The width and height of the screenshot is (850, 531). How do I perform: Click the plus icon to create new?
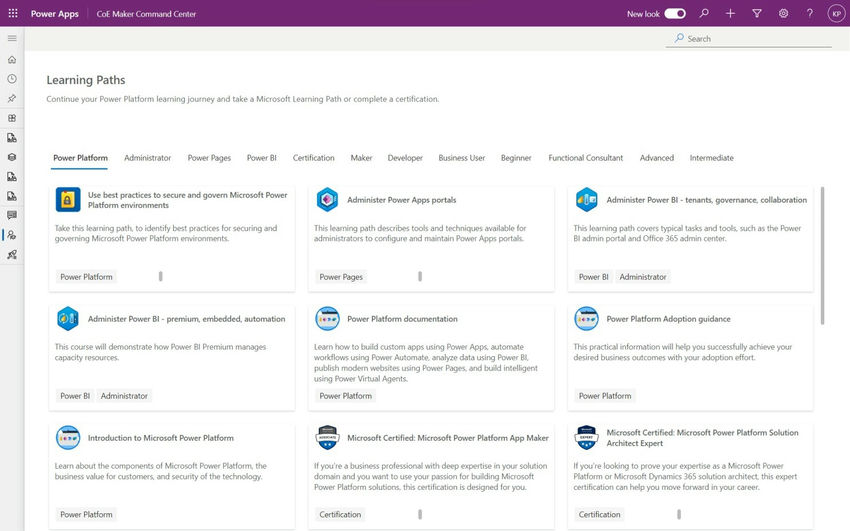730,14
